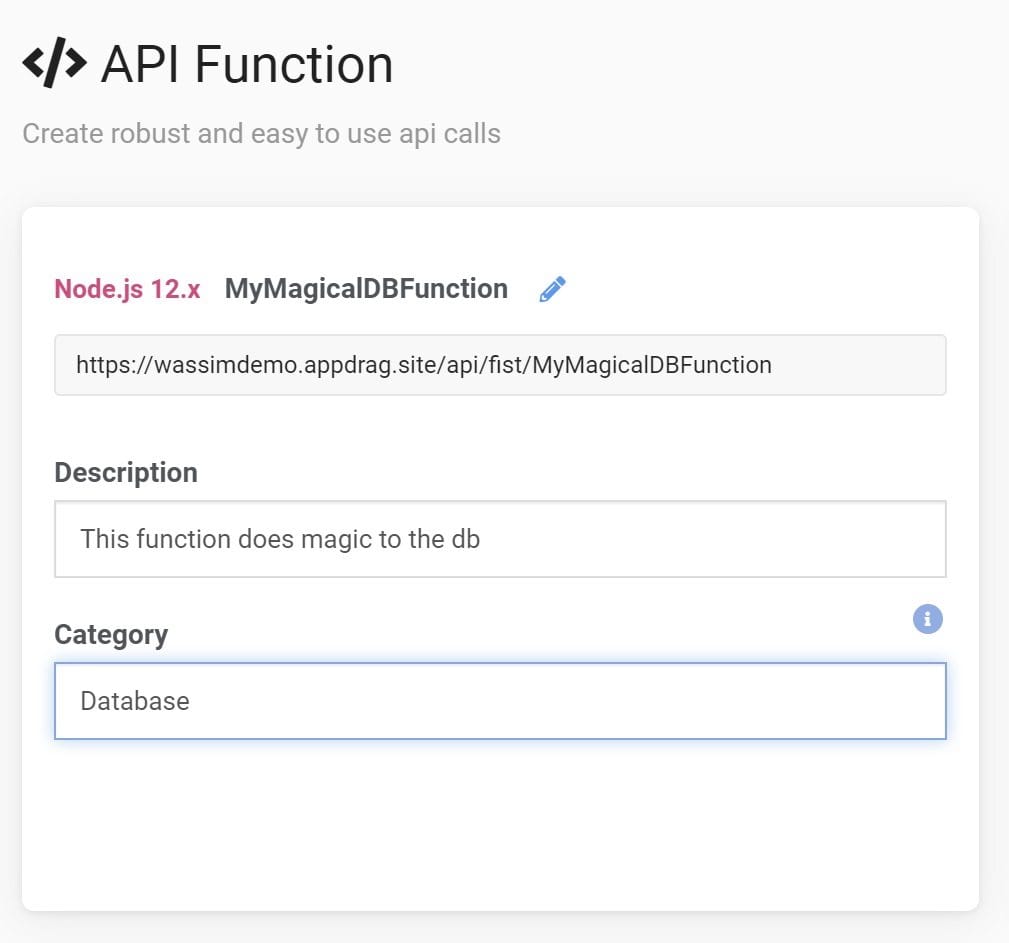This screenshot has width=1009, height=943.
Task: Click the word 'Database' in the Category field
Action: [x=135, y=701]
